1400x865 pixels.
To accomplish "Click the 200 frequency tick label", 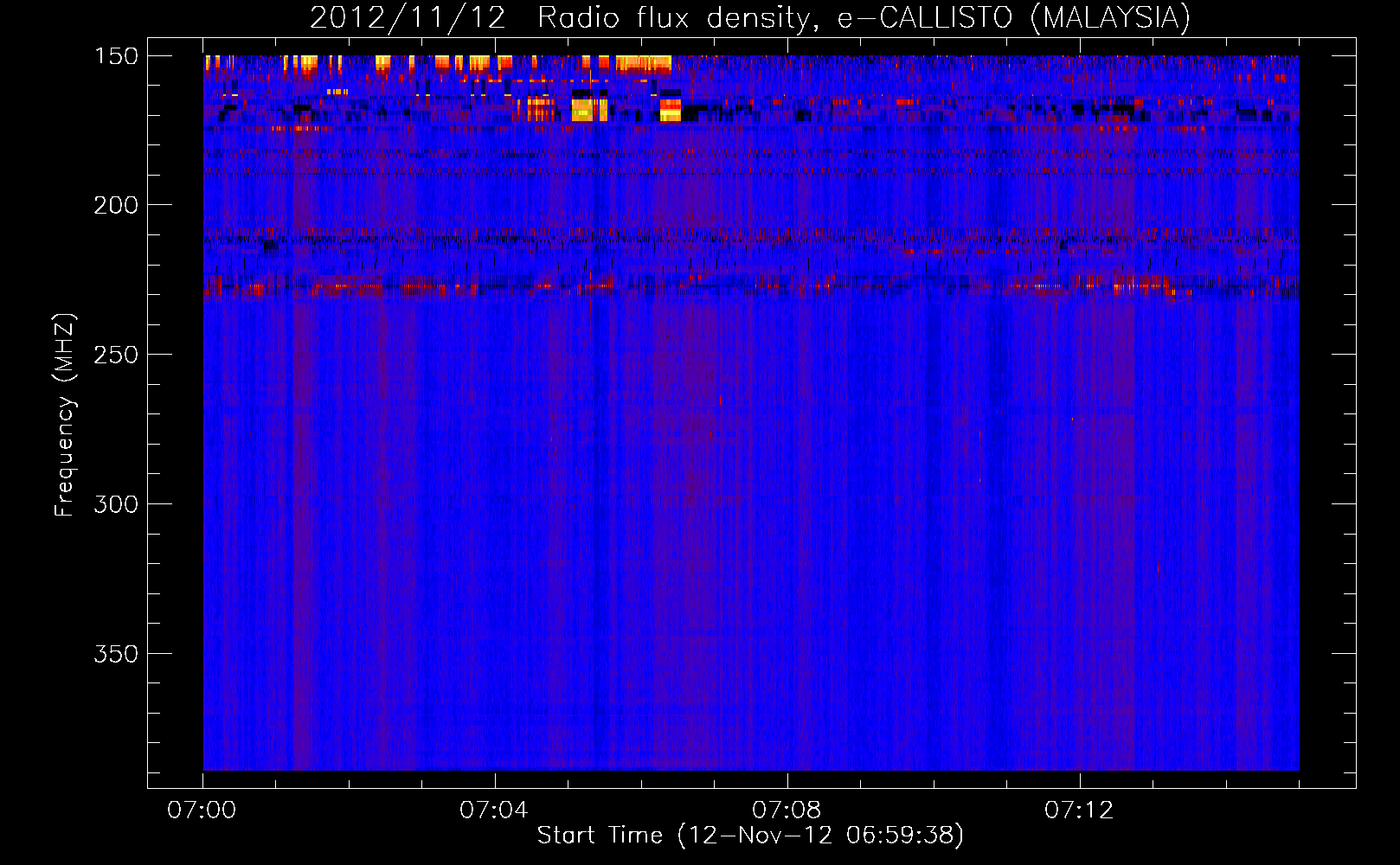I will pos(116,205).
